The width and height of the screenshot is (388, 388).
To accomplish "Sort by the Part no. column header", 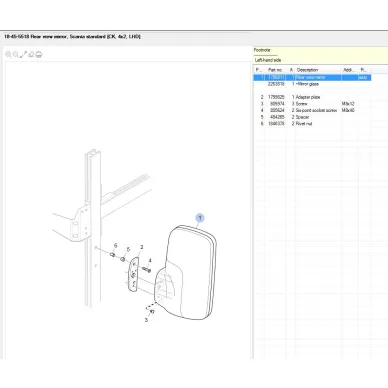I will pos(275,70).
